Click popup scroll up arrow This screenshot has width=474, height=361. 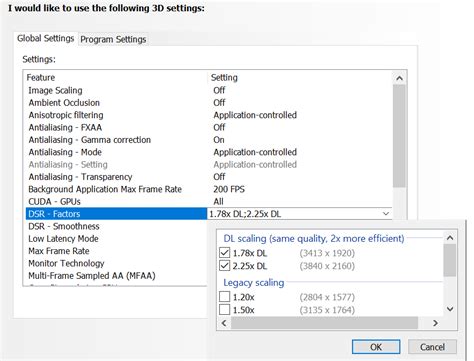450,238
